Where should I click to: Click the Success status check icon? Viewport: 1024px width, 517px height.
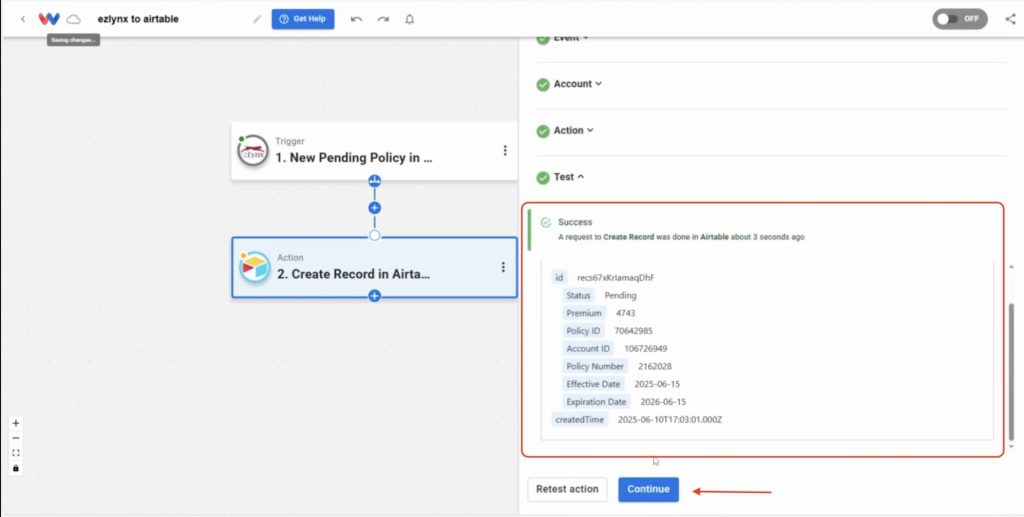tap(546, 223)
